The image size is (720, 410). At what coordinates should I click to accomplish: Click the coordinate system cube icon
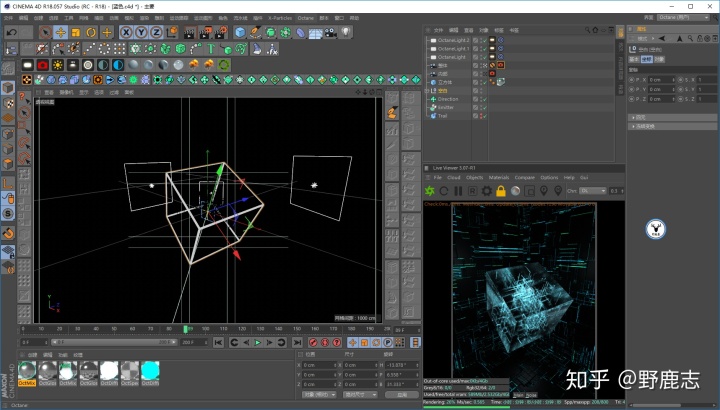[x=172, y=32]
